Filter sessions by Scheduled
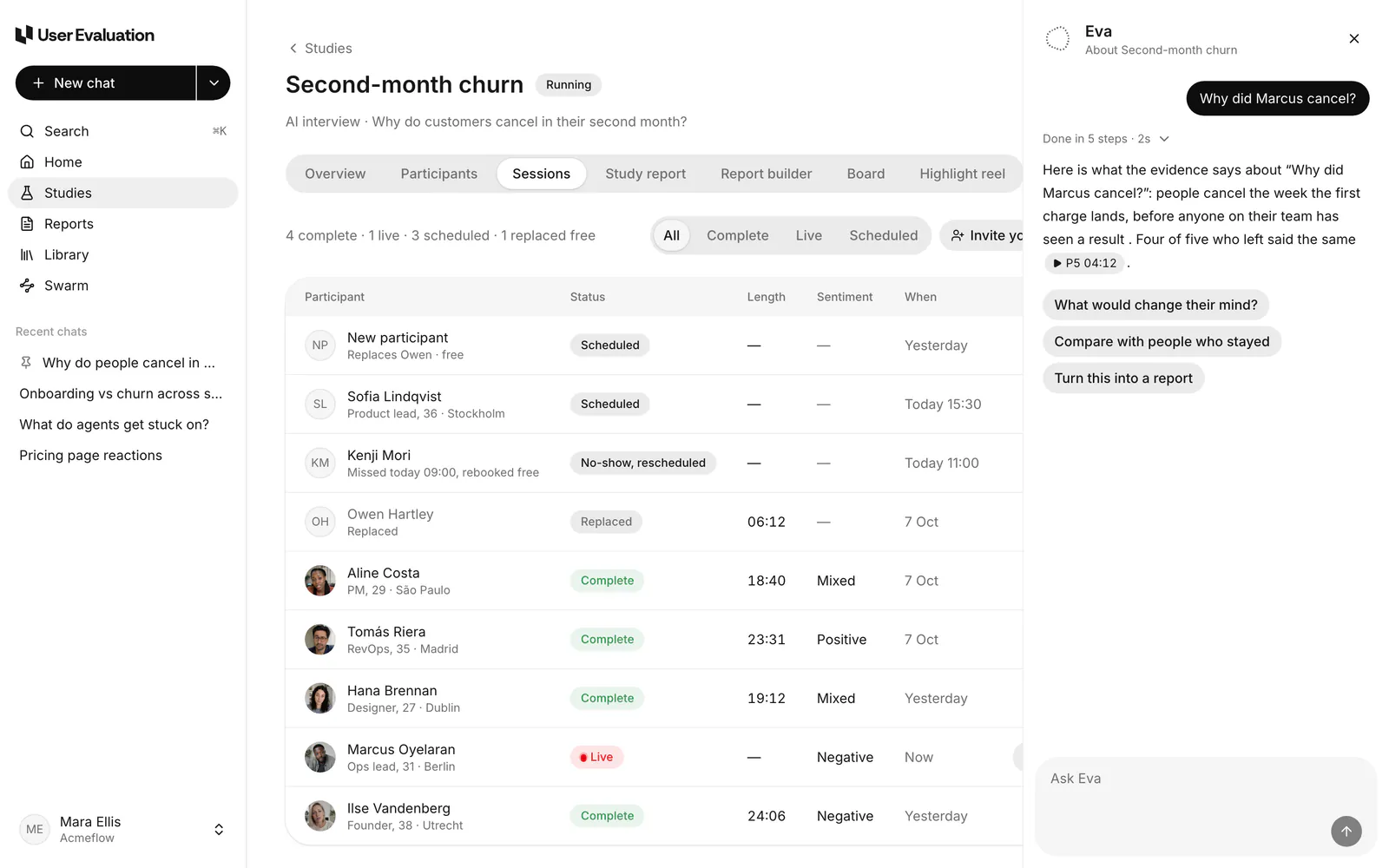 tap(884, 235)
